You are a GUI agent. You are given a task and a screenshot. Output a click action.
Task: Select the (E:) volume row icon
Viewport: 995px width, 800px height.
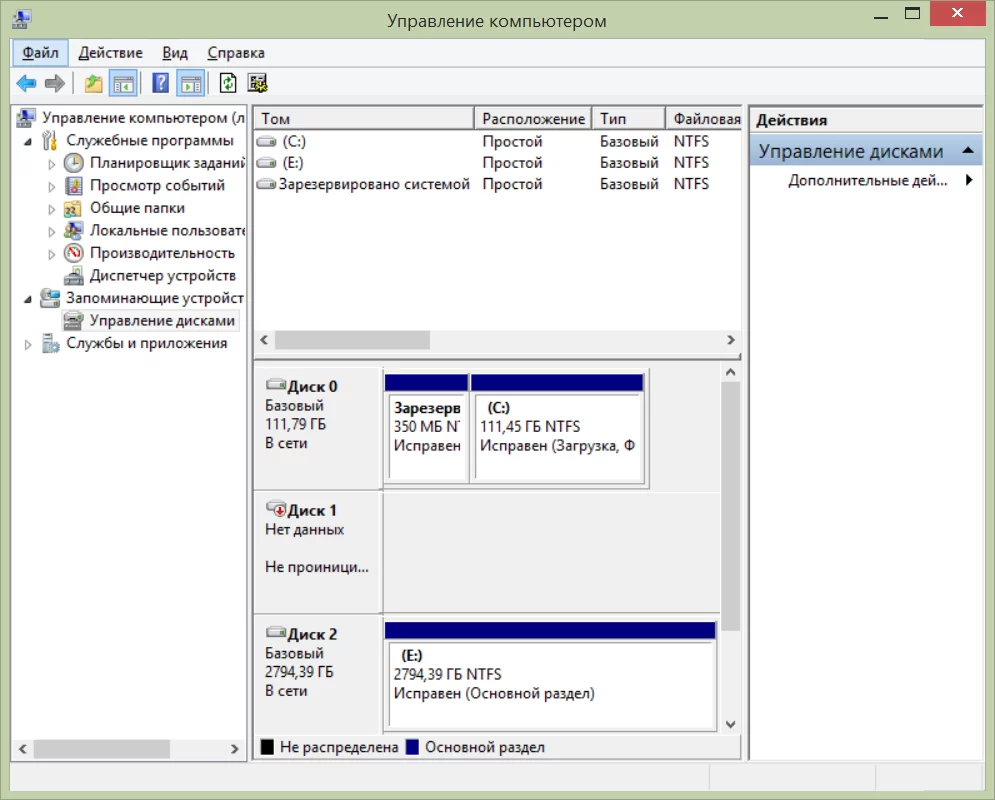(266, 163)
